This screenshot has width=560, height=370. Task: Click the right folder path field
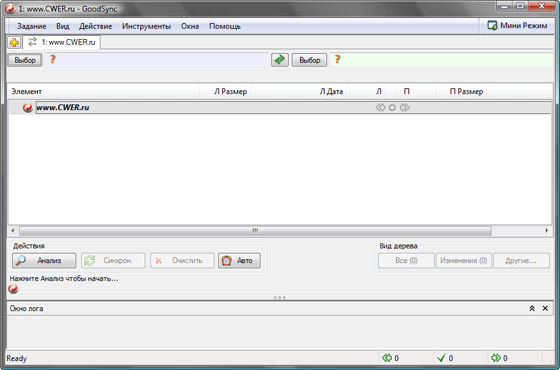[x=441, y=60]
